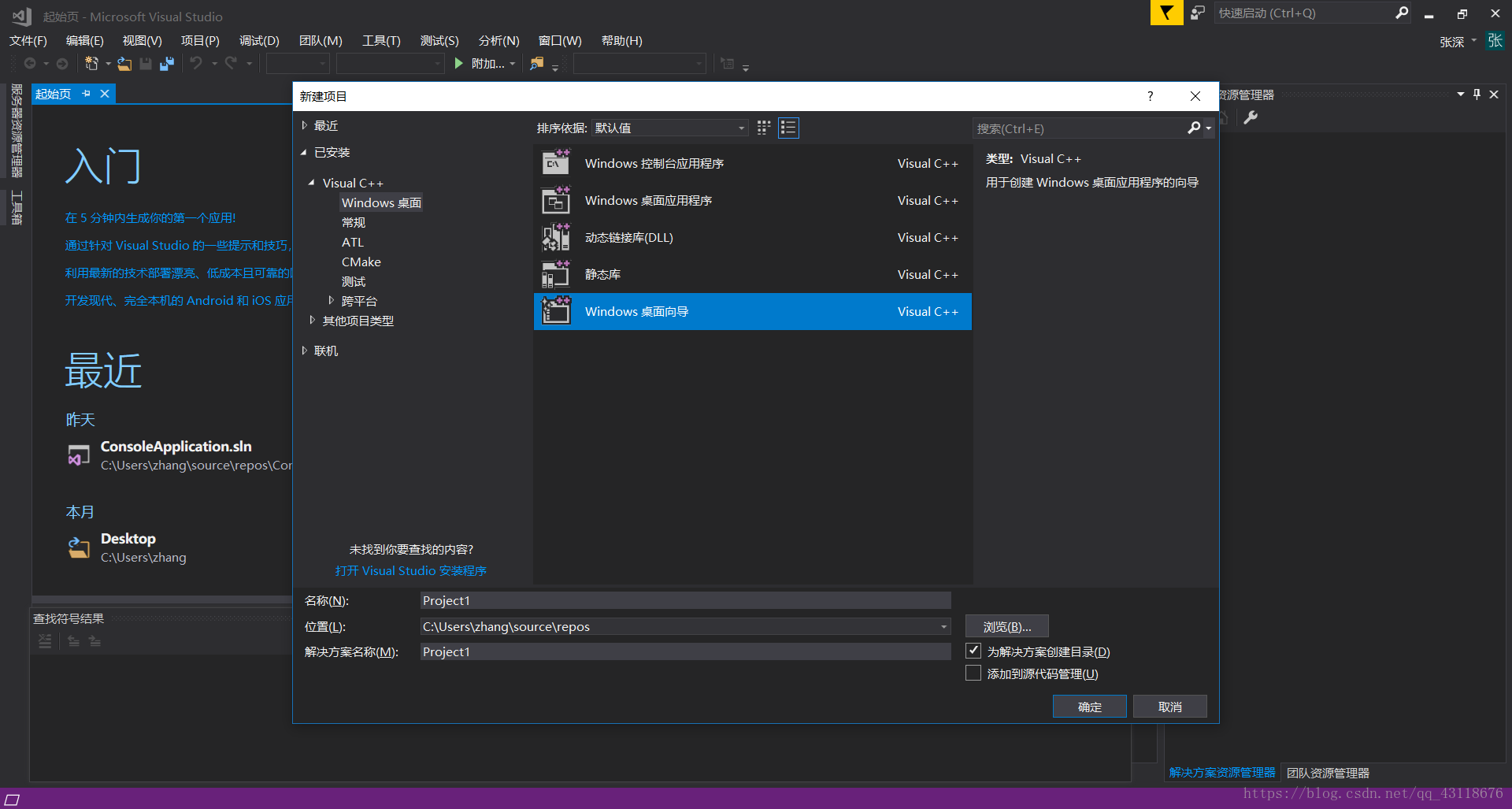Click the Desktop folder icon in recent list
This screenshot has height=809, width=1512.
tap(79, 547)
